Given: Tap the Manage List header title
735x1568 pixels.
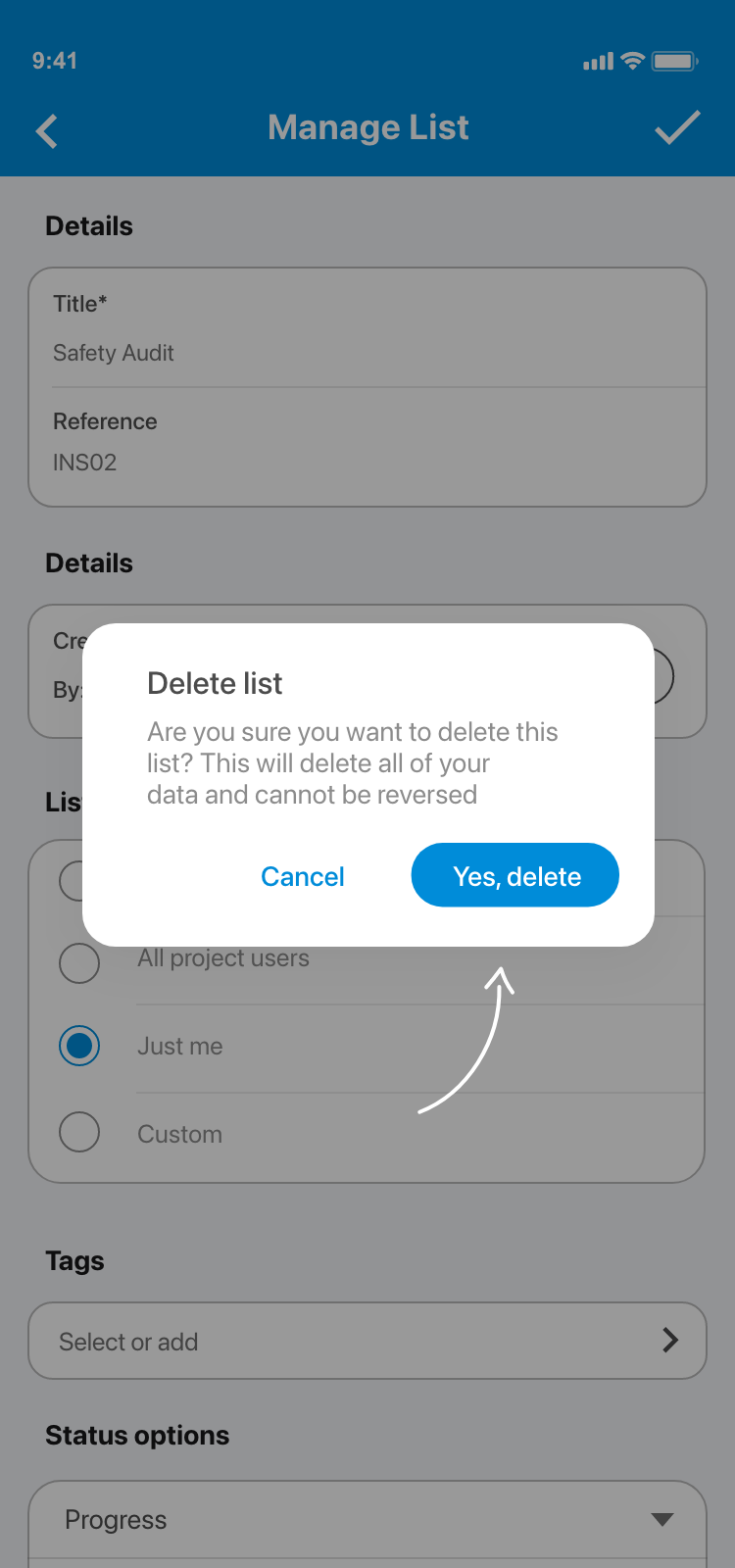Looking at the screenshot, I should pos(368,127).
